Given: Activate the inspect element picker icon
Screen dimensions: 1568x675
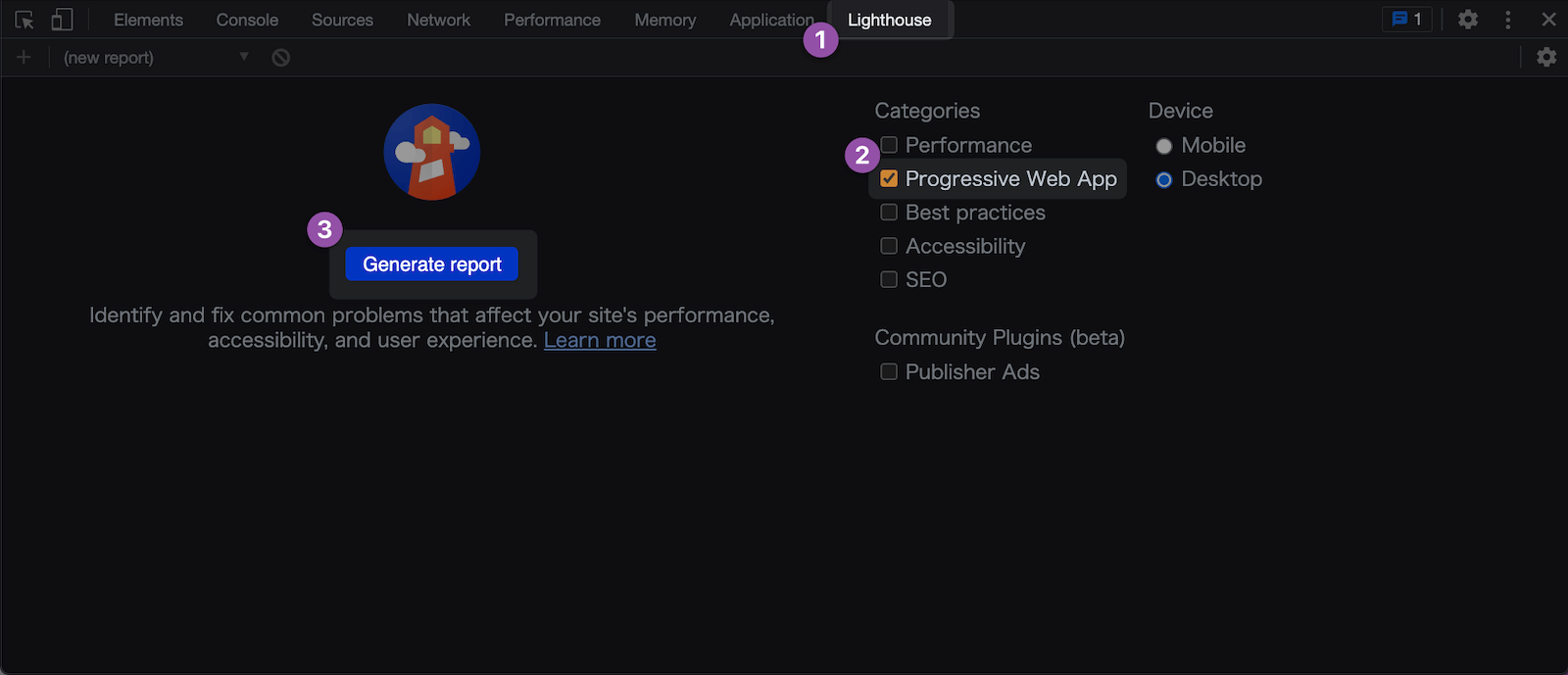Looking at the screenshot, I should coord(24,20).
